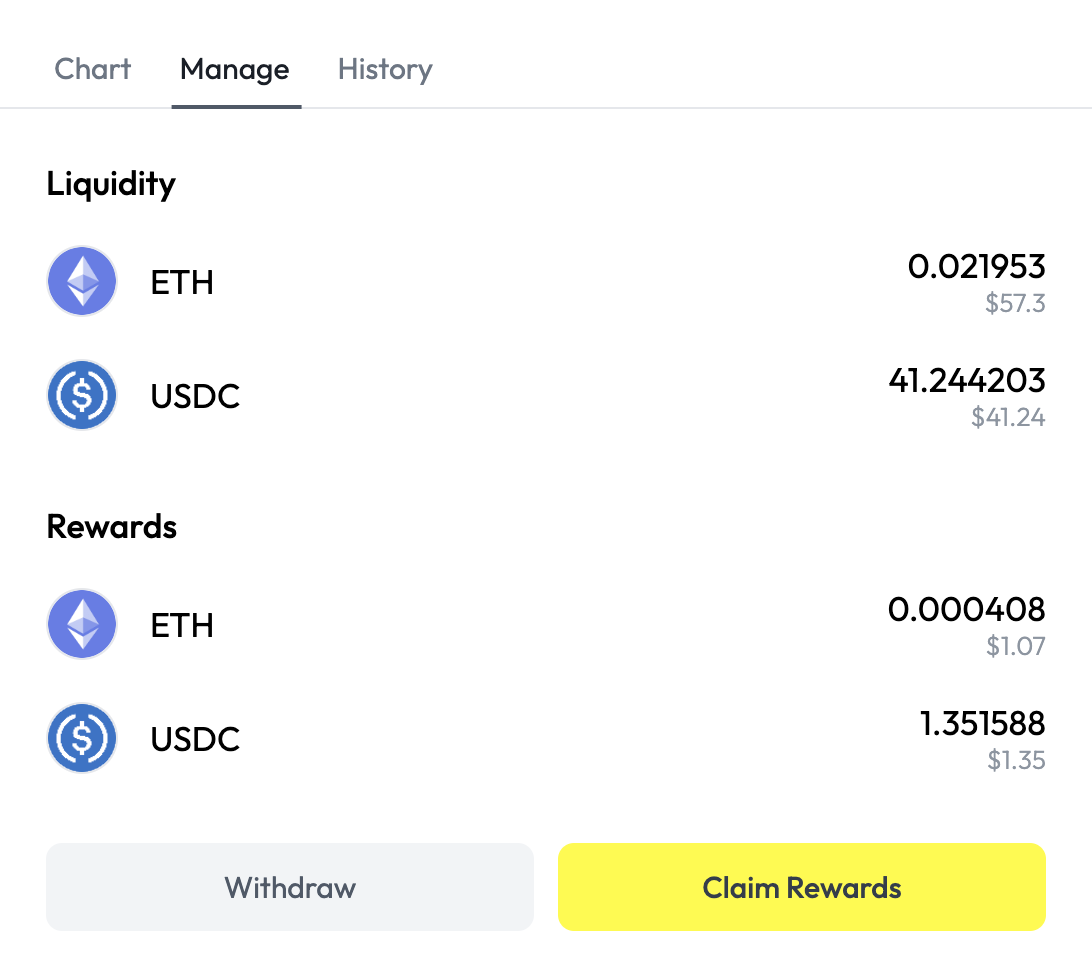This screenshot has width=1092, height=974.
Task: Open the History tab
Action: [385, 69]
